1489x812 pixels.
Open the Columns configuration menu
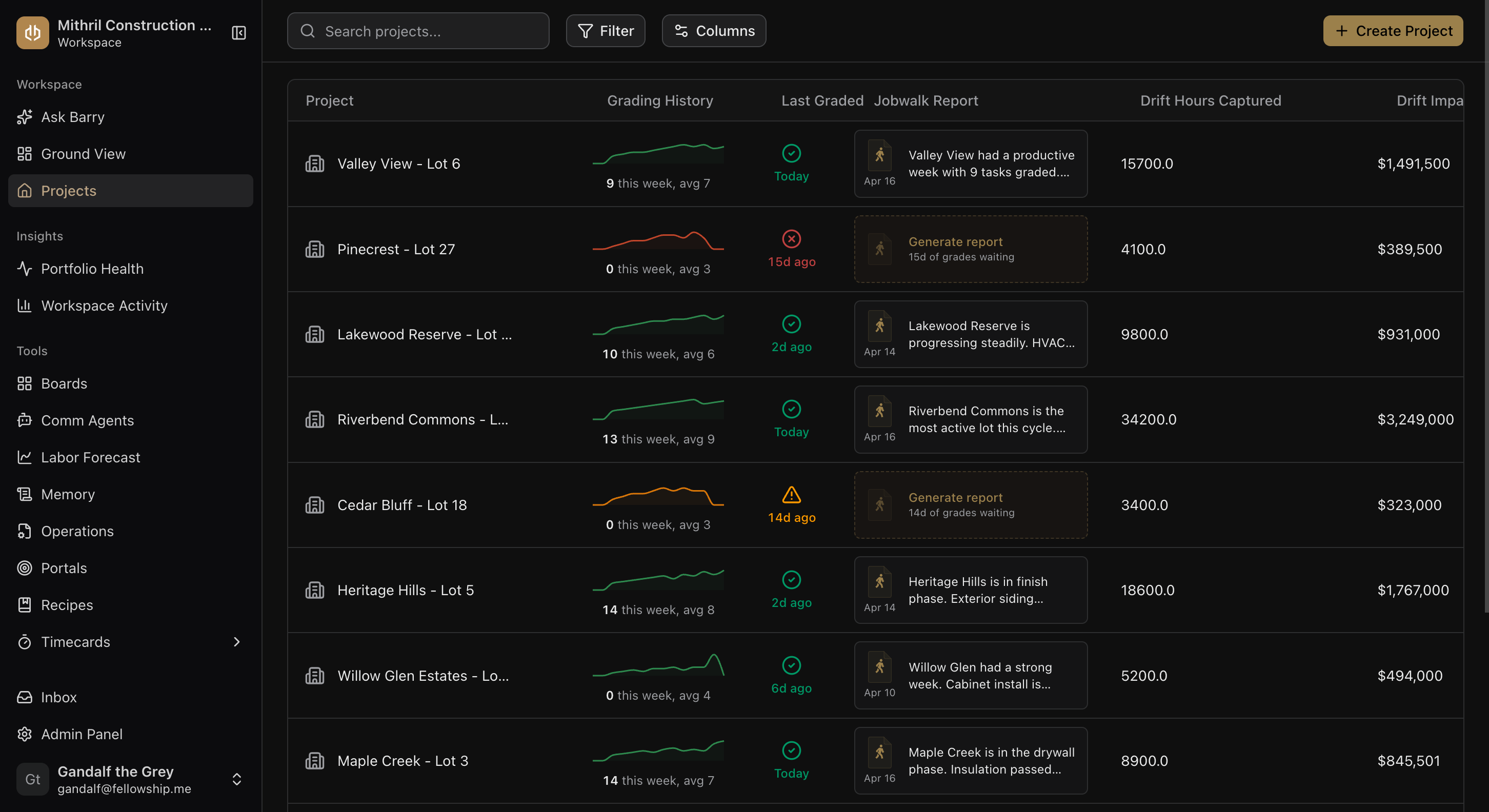(x=713, y=31)
